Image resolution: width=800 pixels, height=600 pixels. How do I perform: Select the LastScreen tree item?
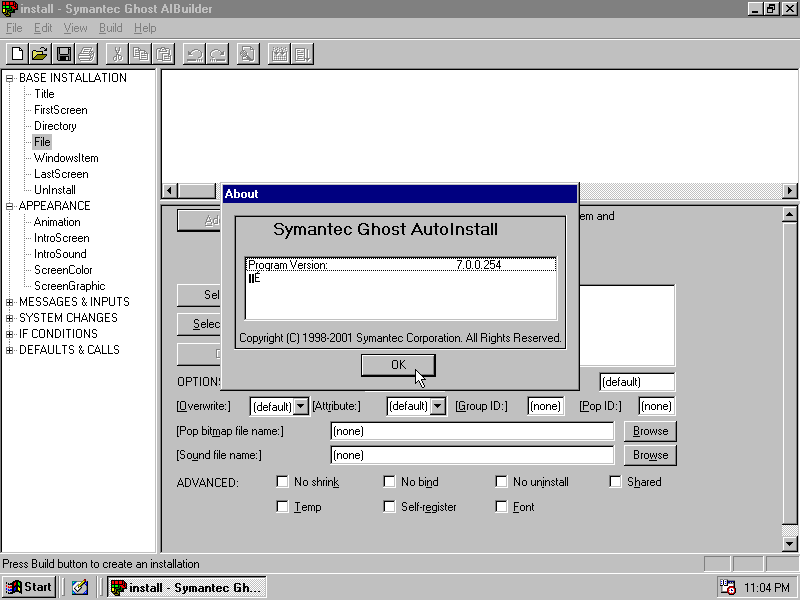[61, 174]
